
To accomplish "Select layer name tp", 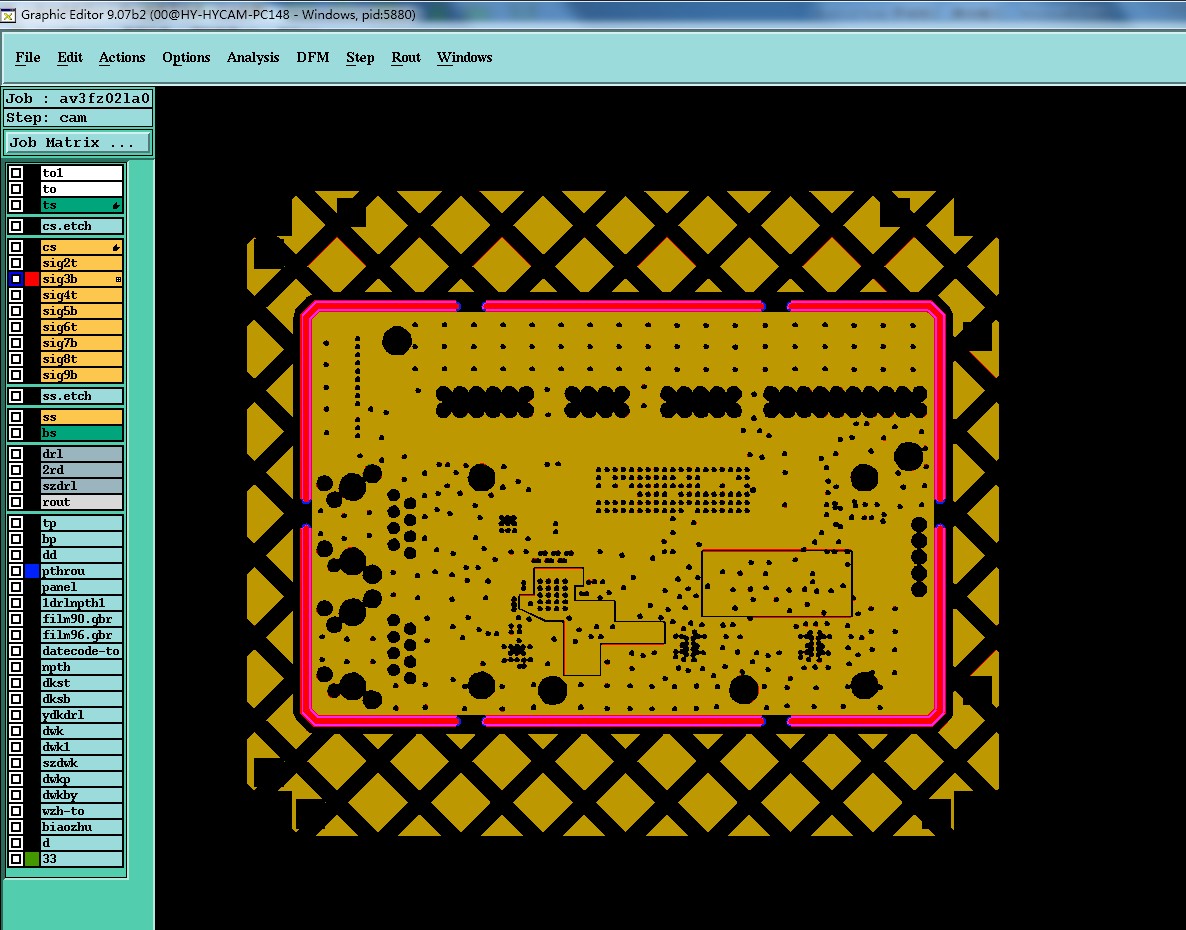I will 82,523.
